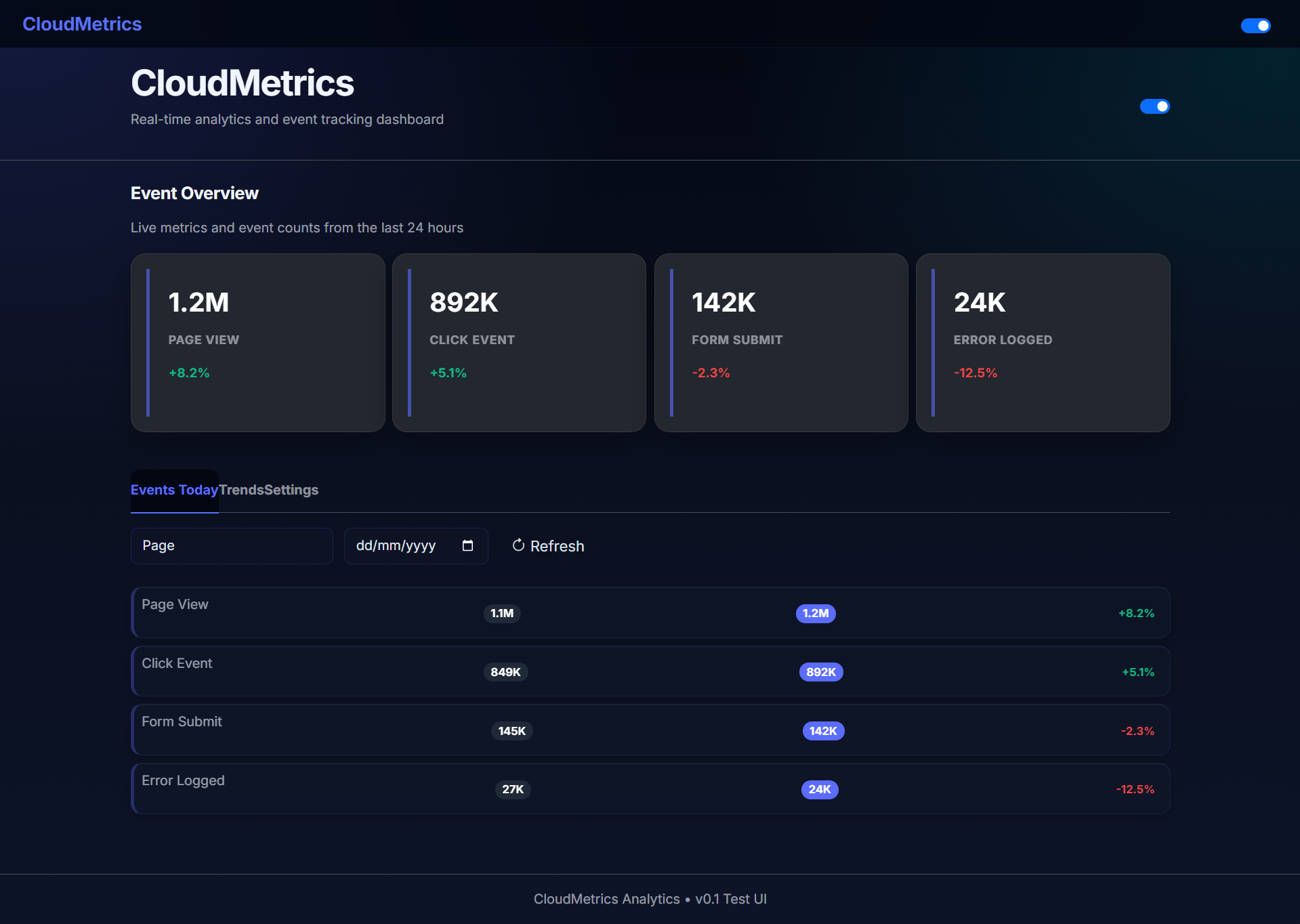
Task: Click the 142K badge in Form Submit row
Action: (823, 731)
